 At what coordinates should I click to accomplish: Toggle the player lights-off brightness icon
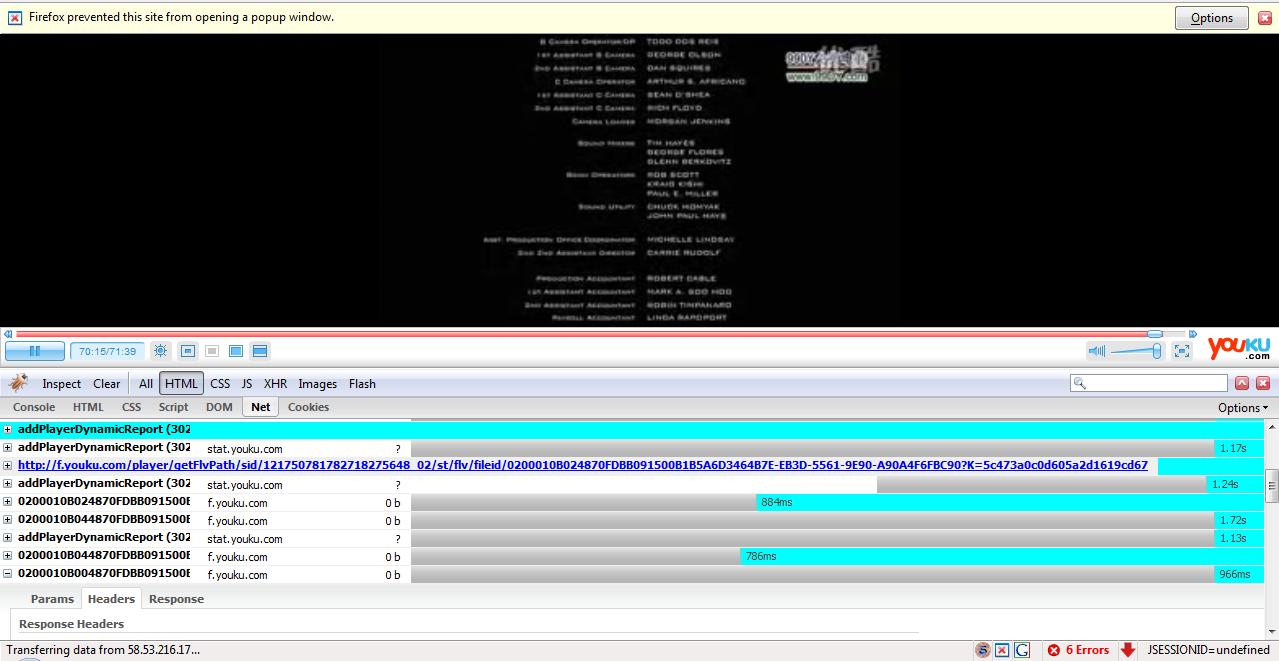160,350
